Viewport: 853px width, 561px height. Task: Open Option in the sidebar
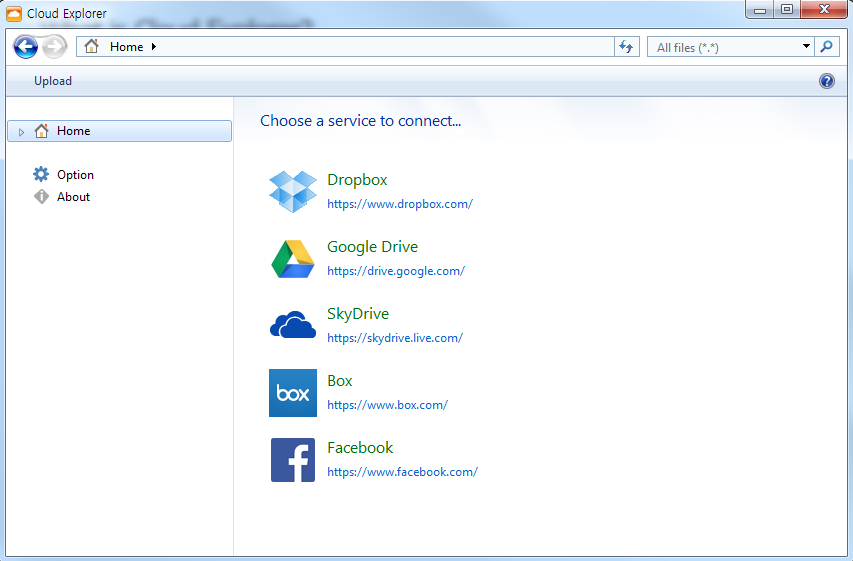click(x=75, y=175)
